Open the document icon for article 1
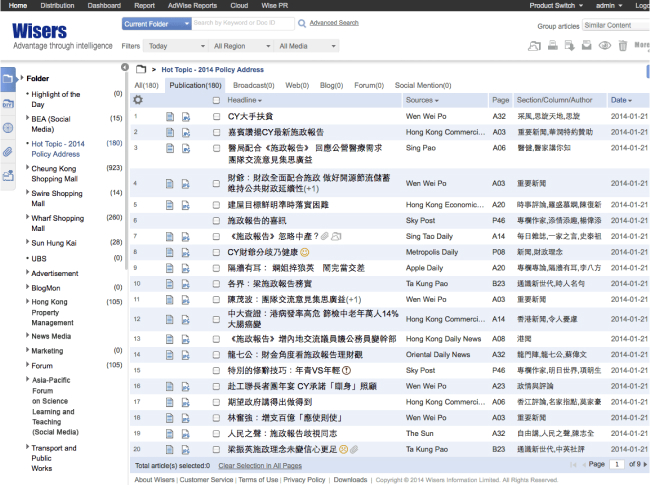Viewport: 650px width, 485px height. 169,116
